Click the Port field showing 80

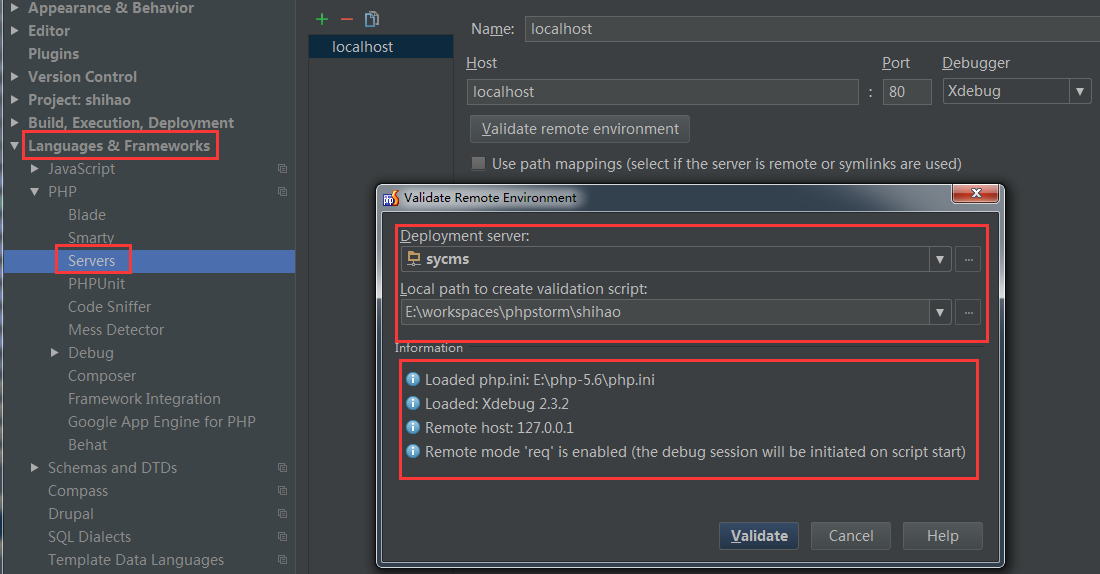click(907, 92)
